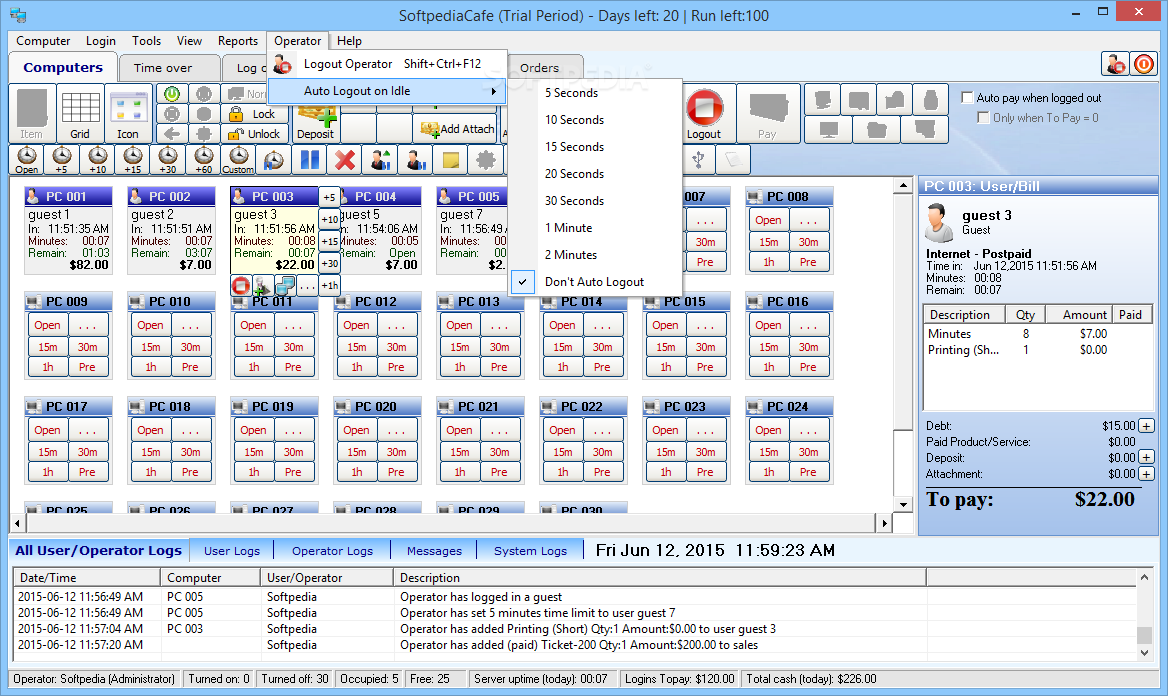
Task: Expand Auto Logout on Idle submenu
Action: (387, 91)
